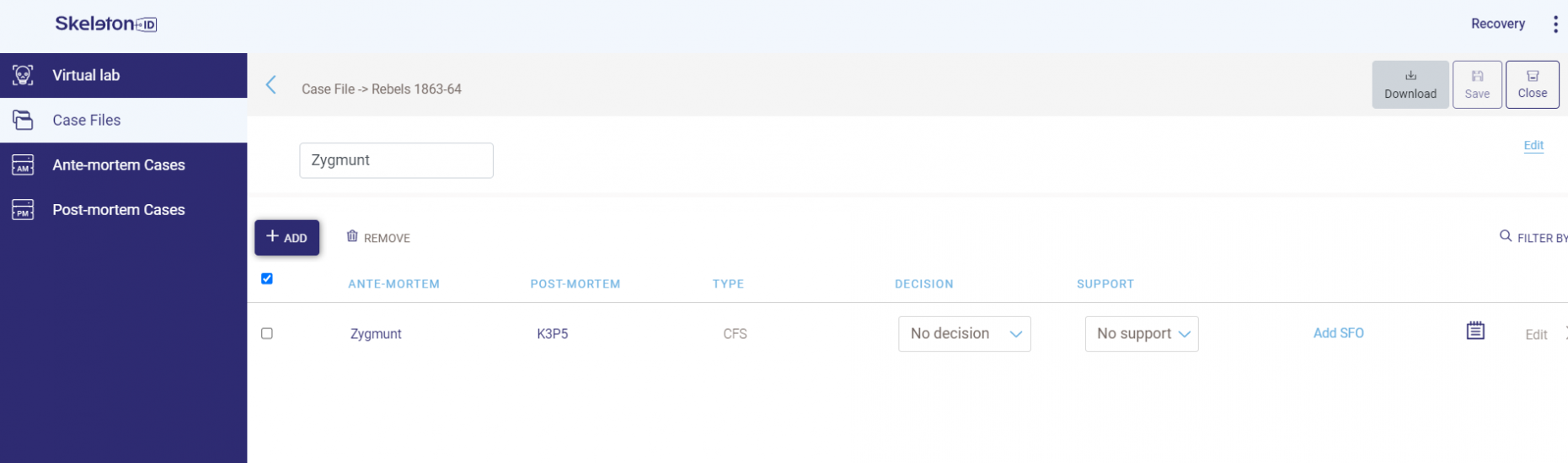Click the Download button
Image resolution: width=1568 pixels, height=463 pixels.
coord(1410,84)
